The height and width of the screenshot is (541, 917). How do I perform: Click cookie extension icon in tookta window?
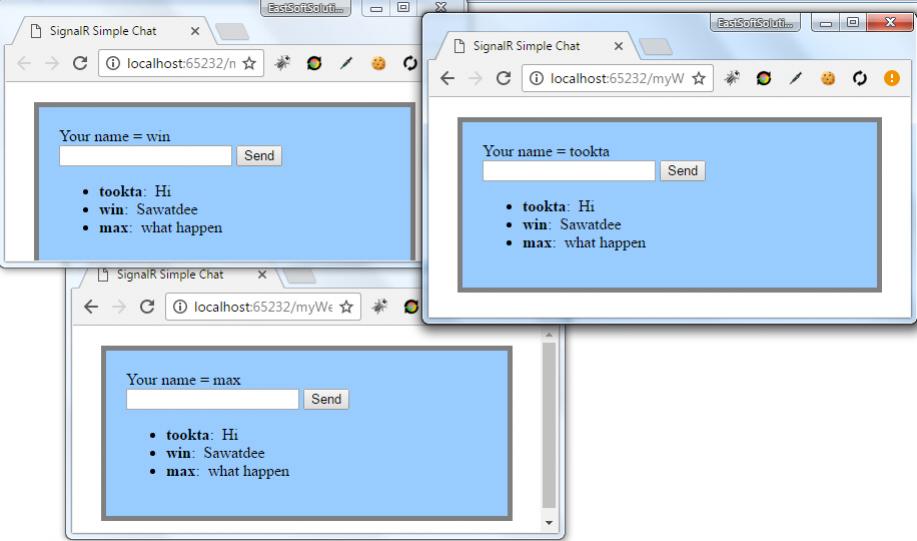coord(828,78)
